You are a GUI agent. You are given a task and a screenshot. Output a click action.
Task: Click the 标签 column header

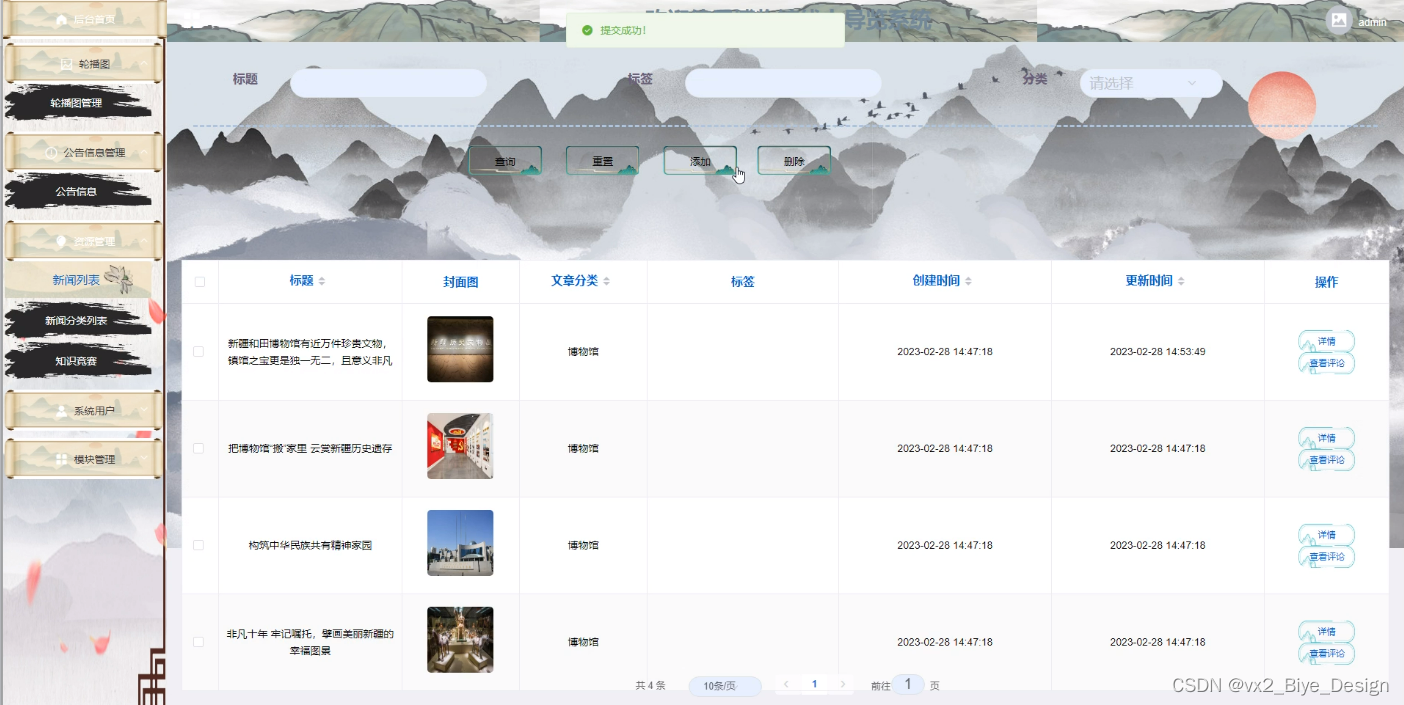742,282
